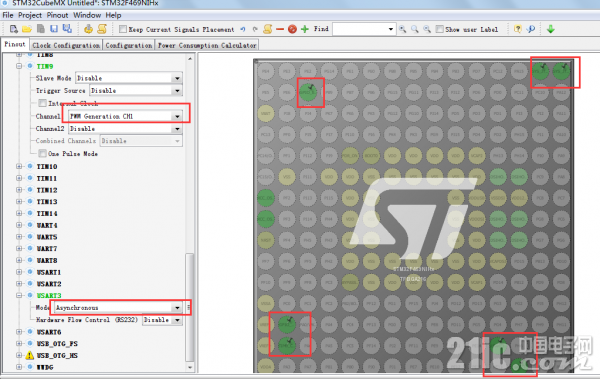Check the One Pulse Mode box
The width and height of the screenshot is (600, 379).
(x=42, y=154)
